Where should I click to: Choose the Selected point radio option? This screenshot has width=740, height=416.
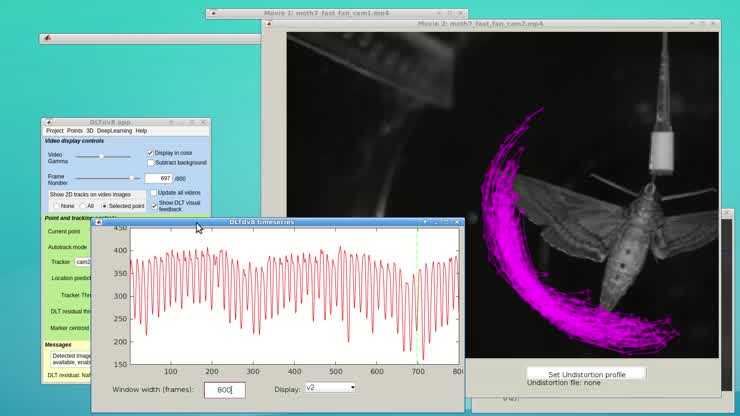[105, 206]
